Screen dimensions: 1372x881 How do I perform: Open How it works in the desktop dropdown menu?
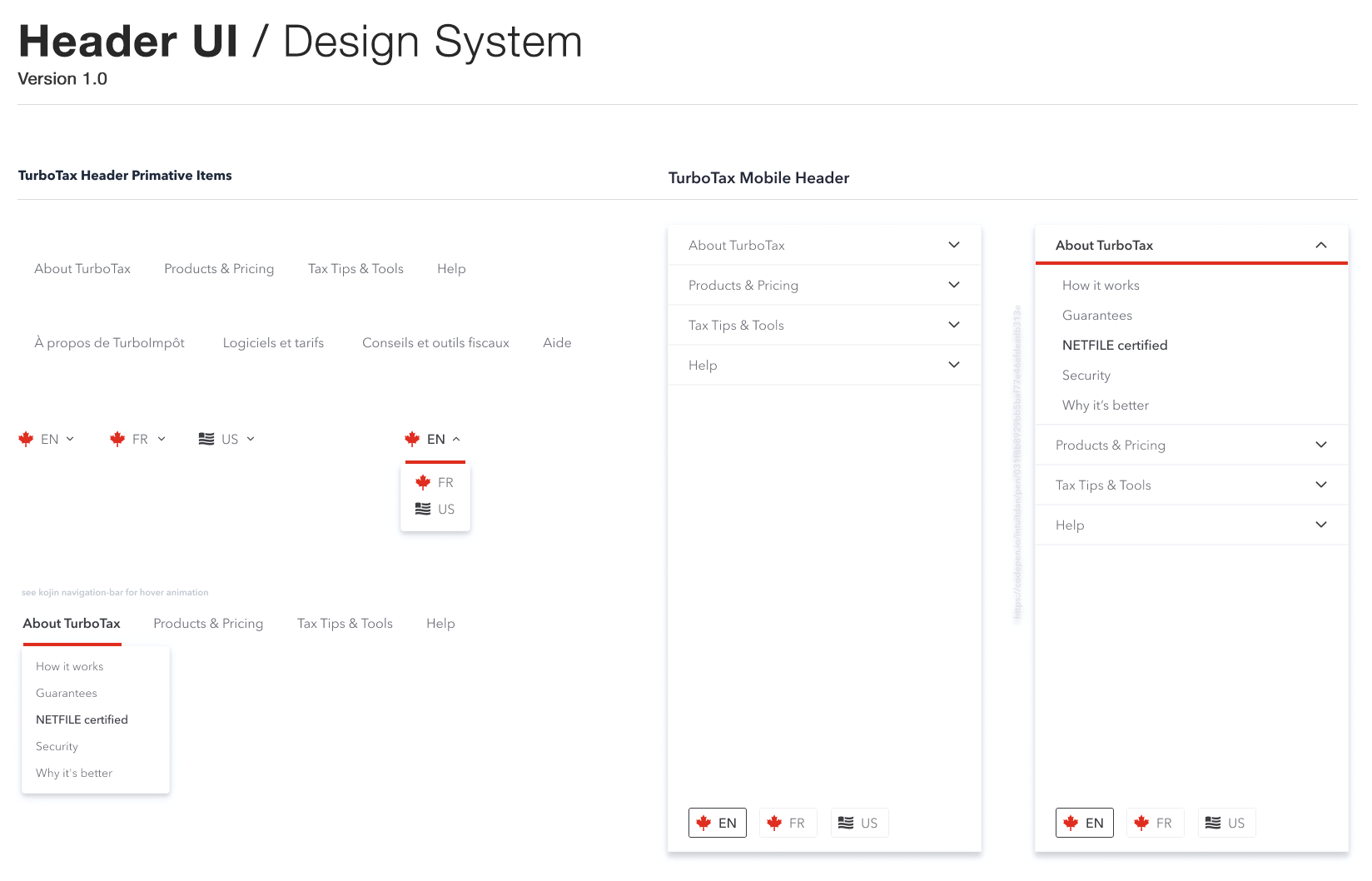coord(70,667)
